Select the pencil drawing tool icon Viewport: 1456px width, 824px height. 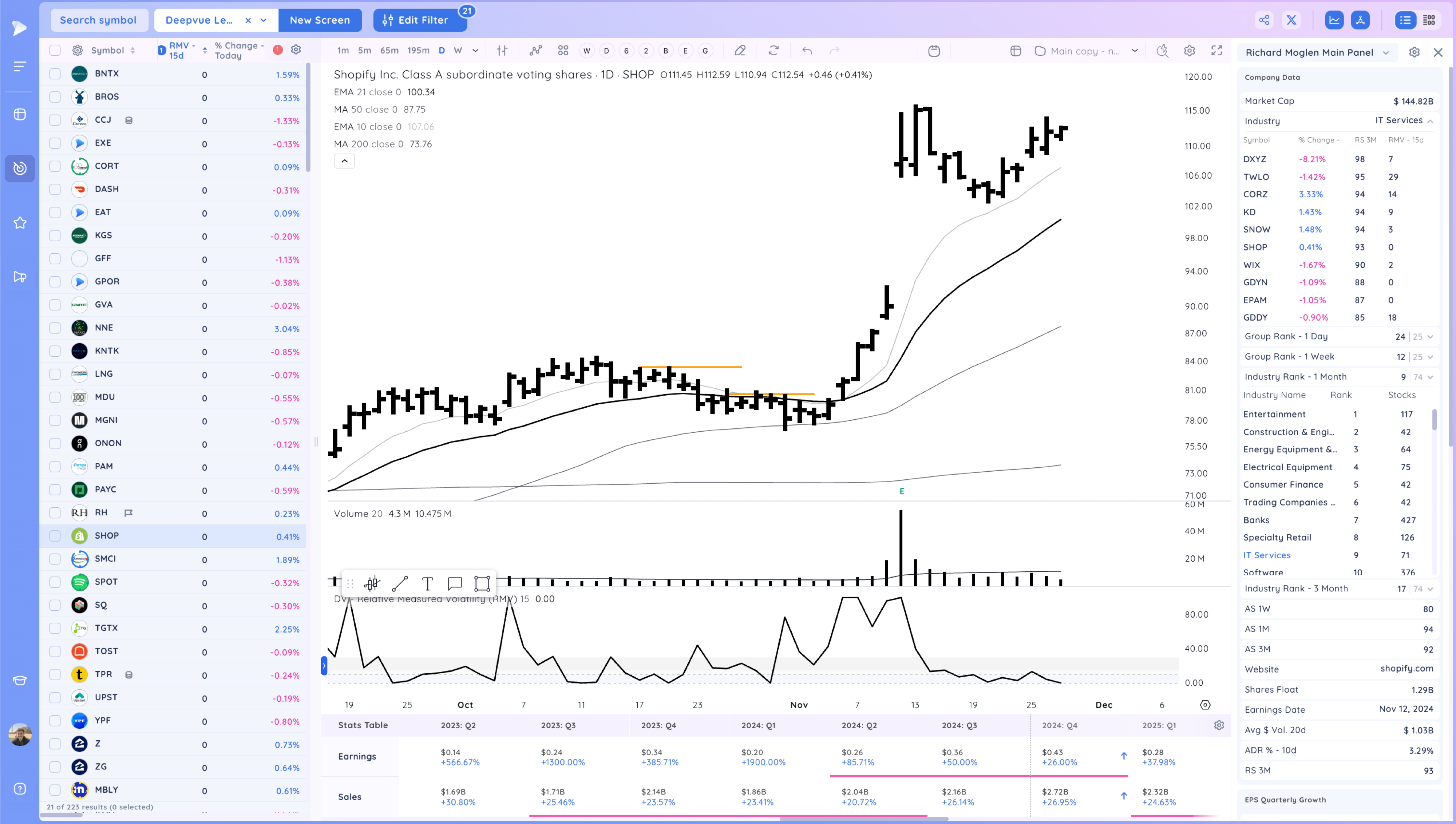(x=740, y=51)
